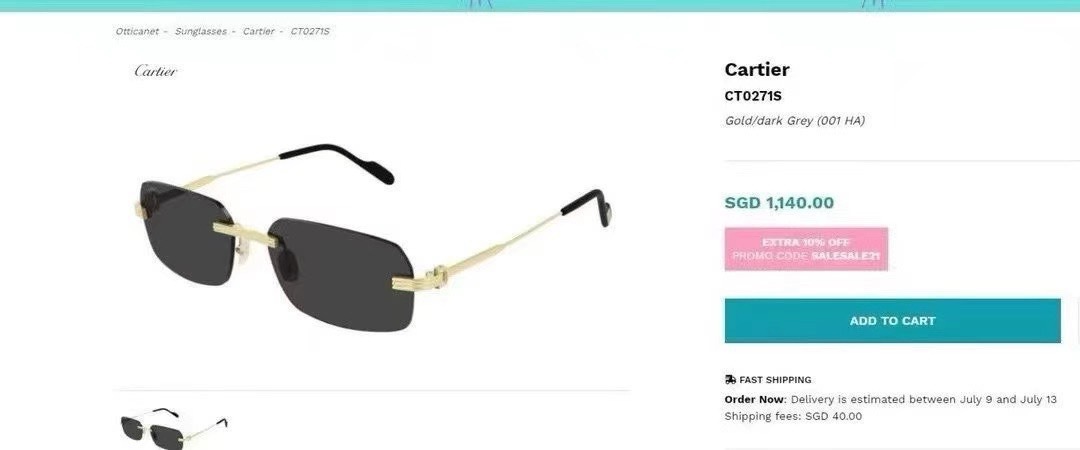Viewport: 1080px width, 450px height.
Task: Click the fast shipping truck icon
Action: pyautogui.click(x=730, y=380)
